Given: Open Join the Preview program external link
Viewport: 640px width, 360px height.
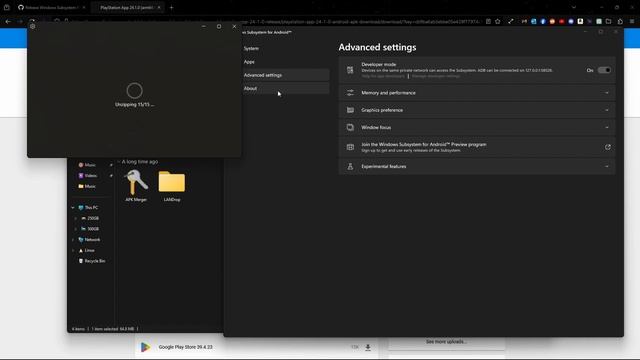Looking at the screenshot, I should (x=607, y=147).
